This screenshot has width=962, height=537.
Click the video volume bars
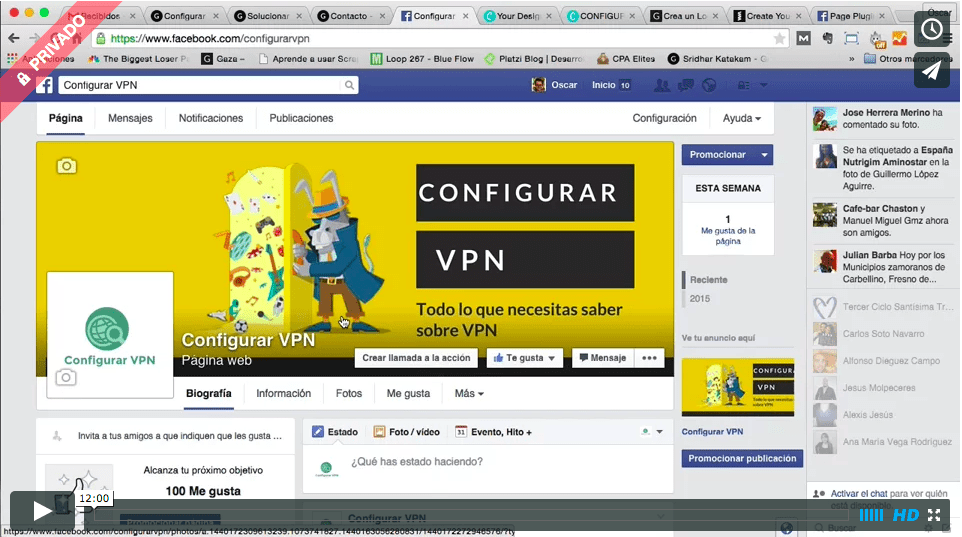point(871,515)
